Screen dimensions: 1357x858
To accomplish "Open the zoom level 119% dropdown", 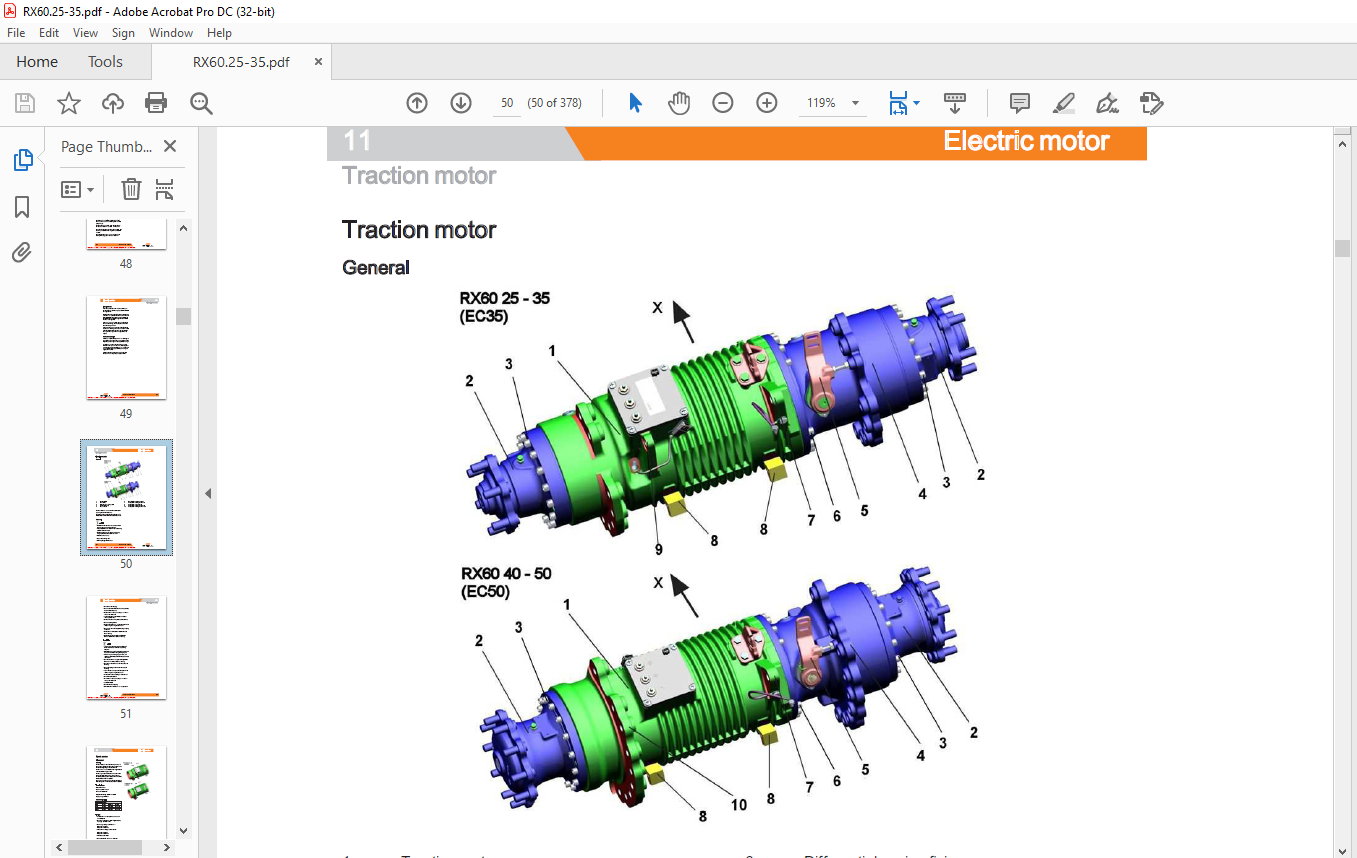I will click(856, 103).
